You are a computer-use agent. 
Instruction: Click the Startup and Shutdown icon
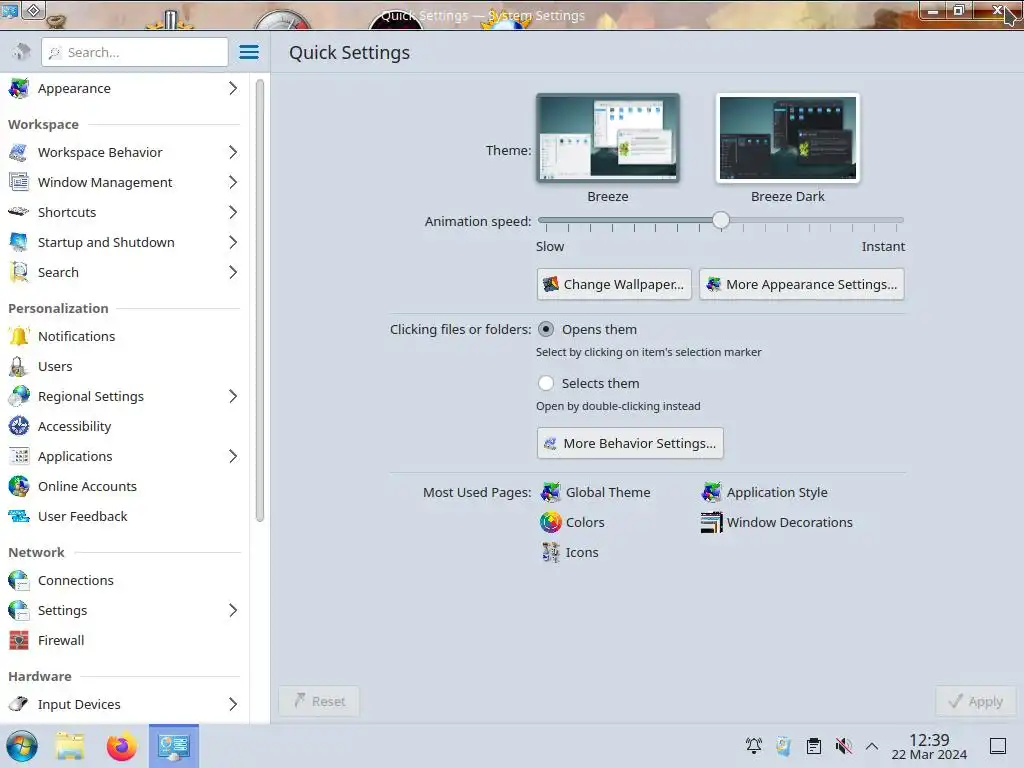(19, 242)
